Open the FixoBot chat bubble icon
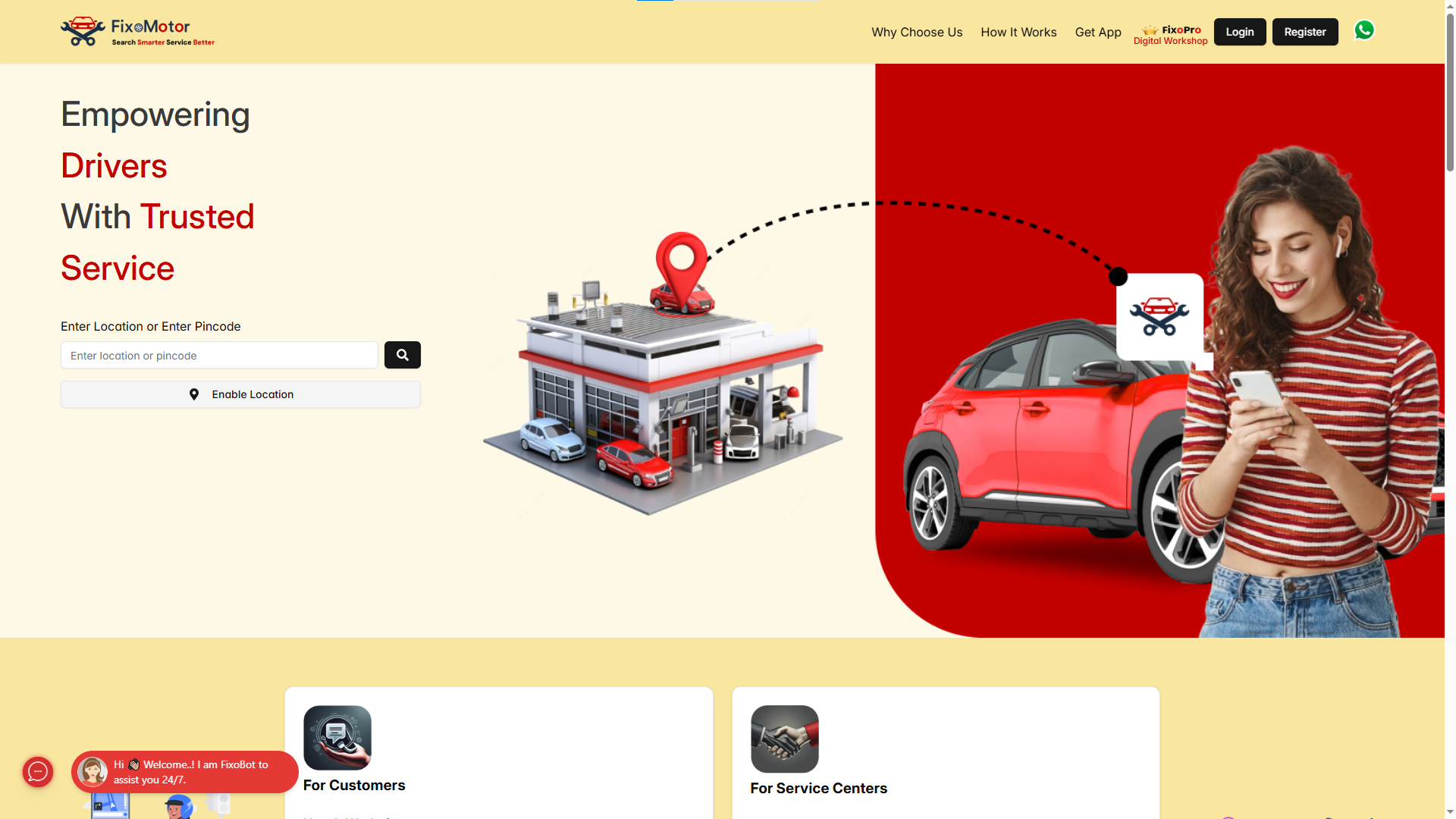Image resolution: width=1456 pixels, height=819 pixels. [x=38, y=772]
